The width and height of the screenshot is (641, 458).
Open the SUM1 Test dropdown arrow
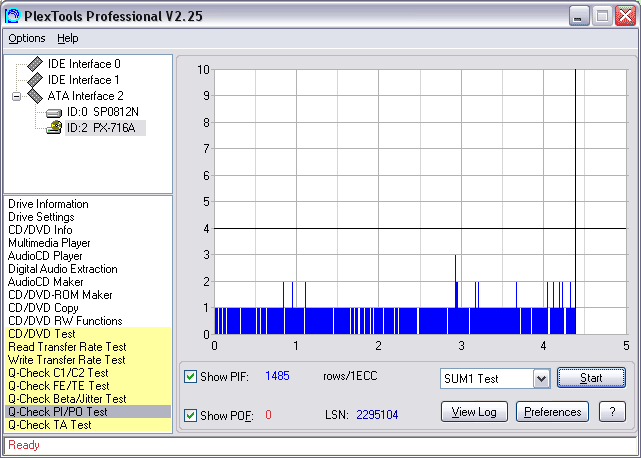tap(541, 379)
